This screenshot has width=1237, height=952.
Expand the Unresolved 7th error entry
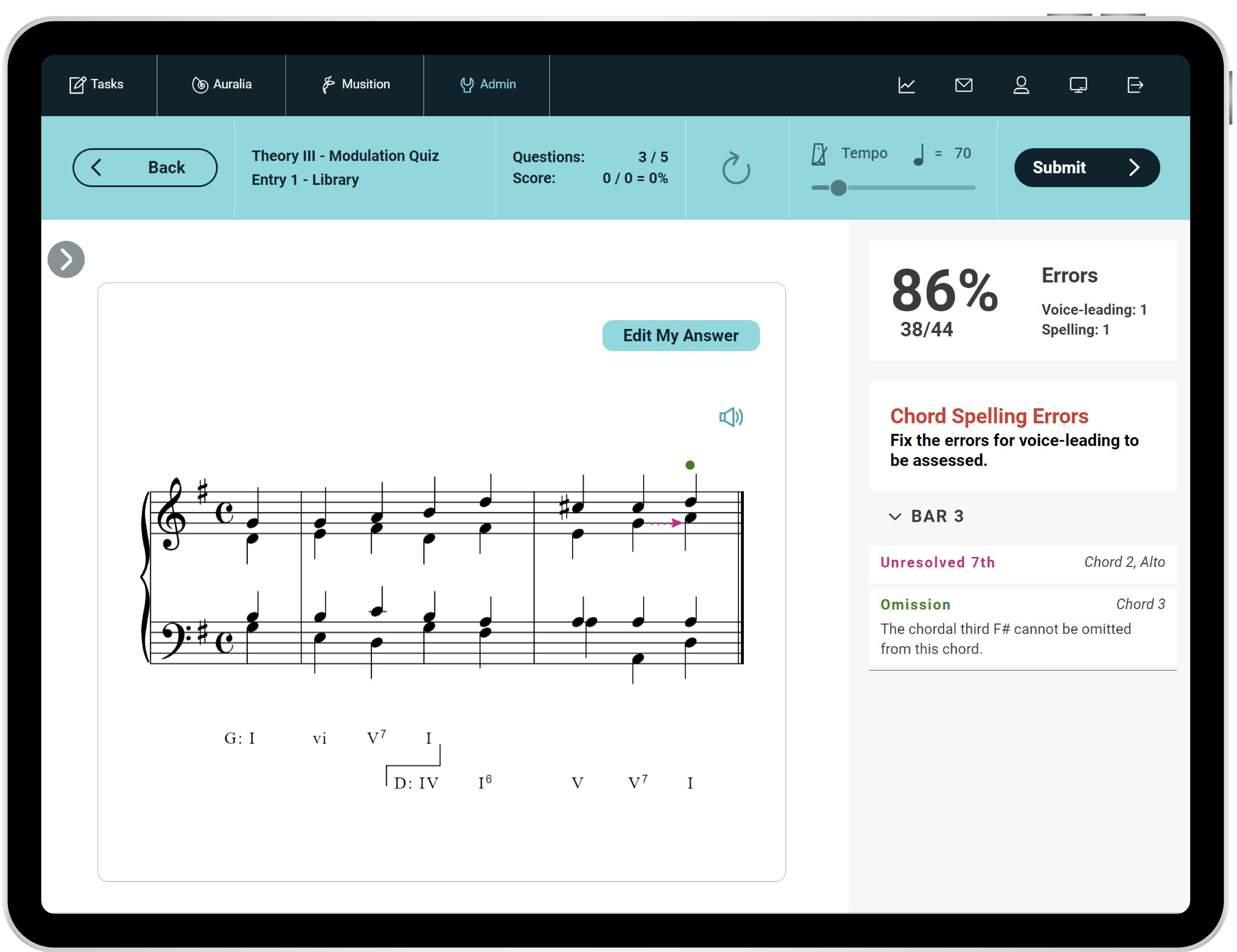(1022, 562)
